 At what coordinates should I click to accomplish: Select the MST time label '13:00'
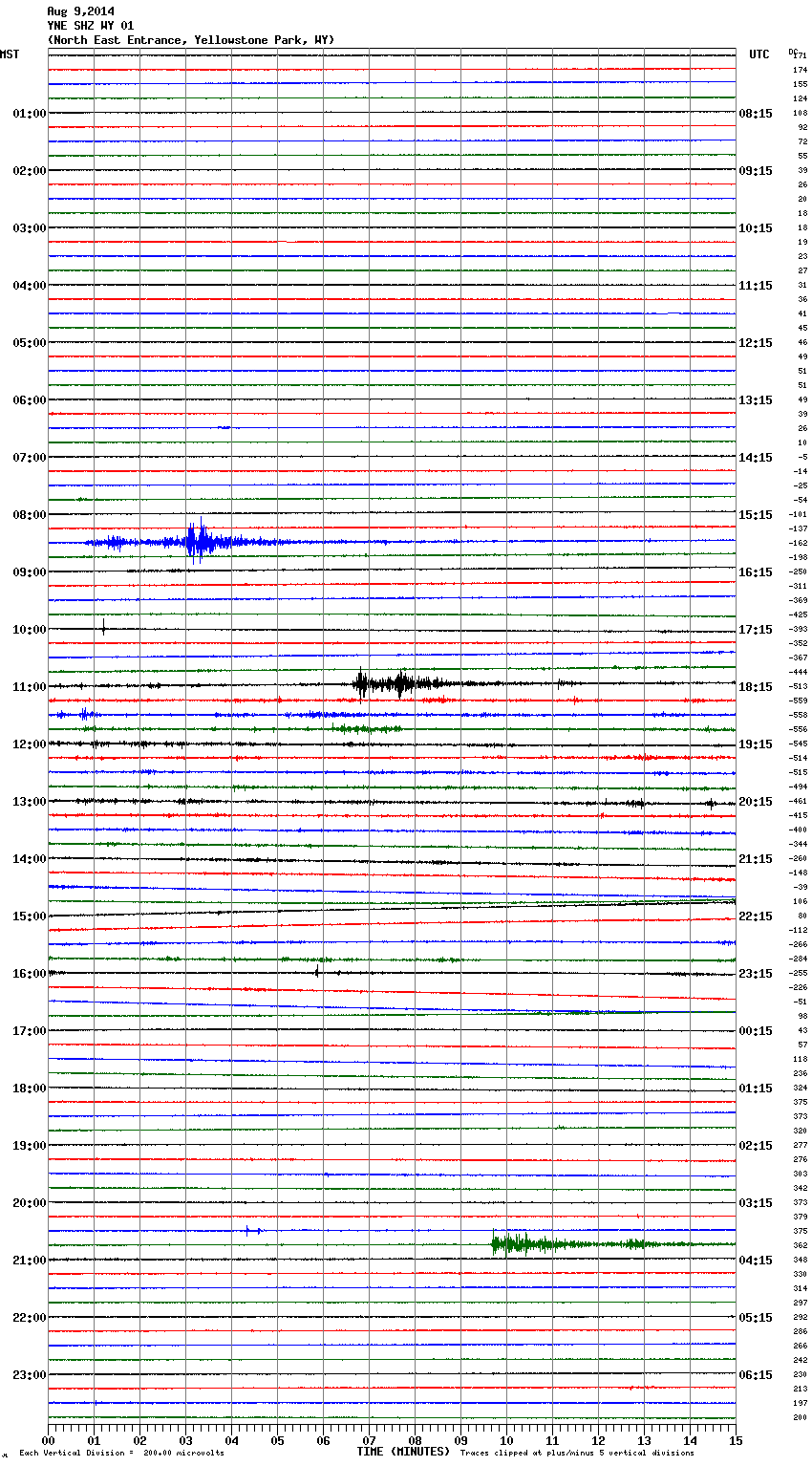29,802
